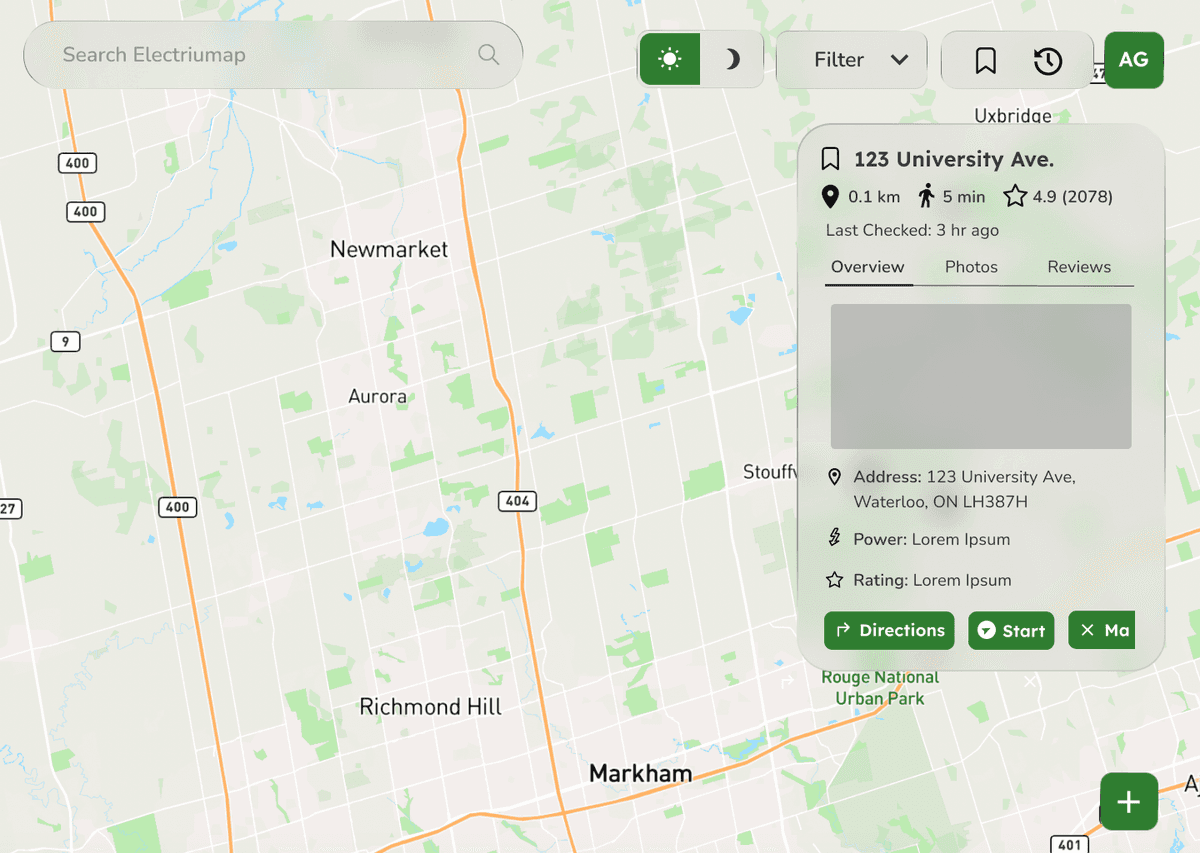
Task: Click the location pin beside 0.1 km
Action: tap(830, 196)
